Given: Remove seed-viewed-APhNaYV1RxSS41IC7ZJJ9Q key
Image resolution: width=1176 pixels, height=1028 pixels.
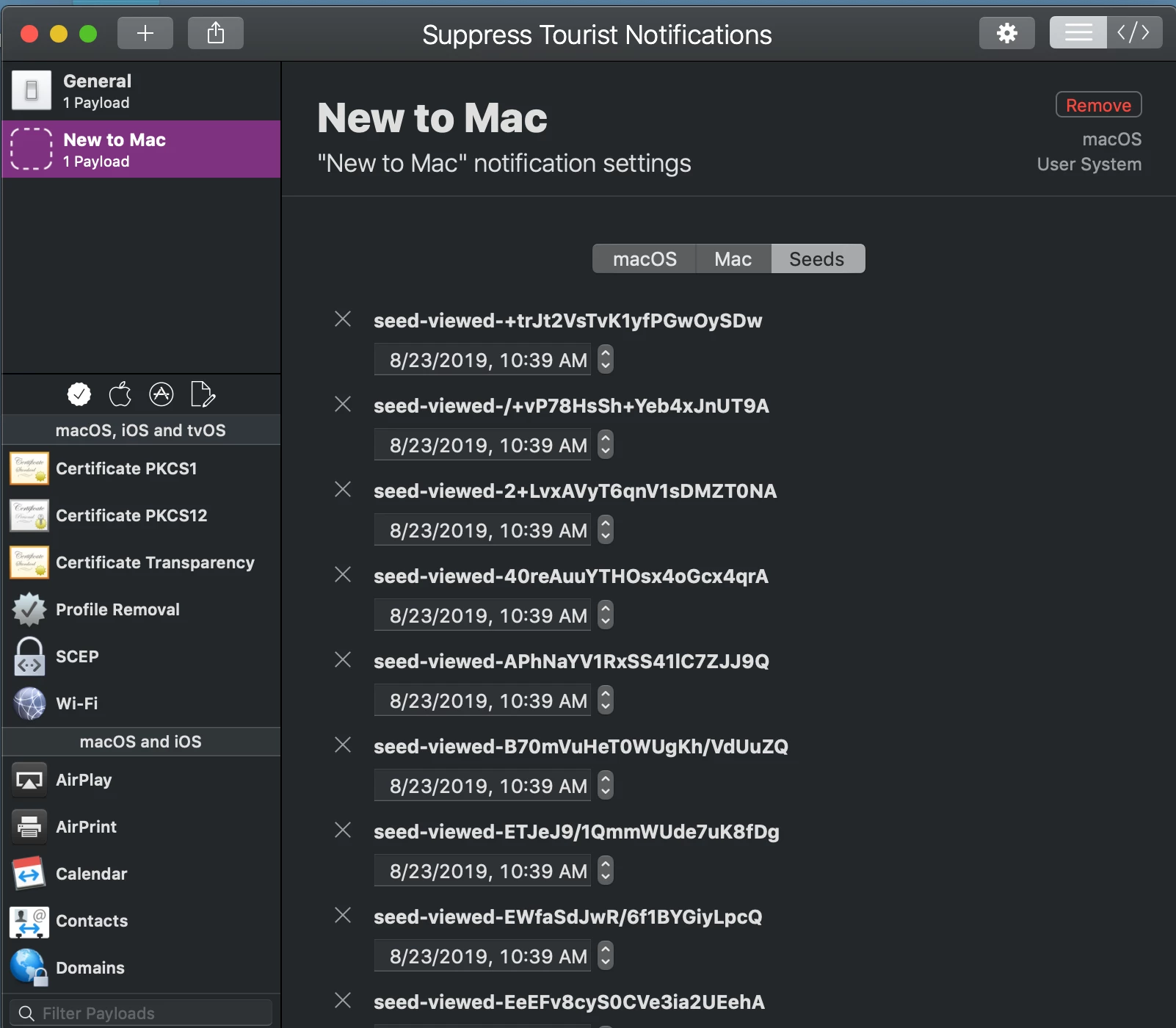Looking at the screenshot, I should point(343,659).
